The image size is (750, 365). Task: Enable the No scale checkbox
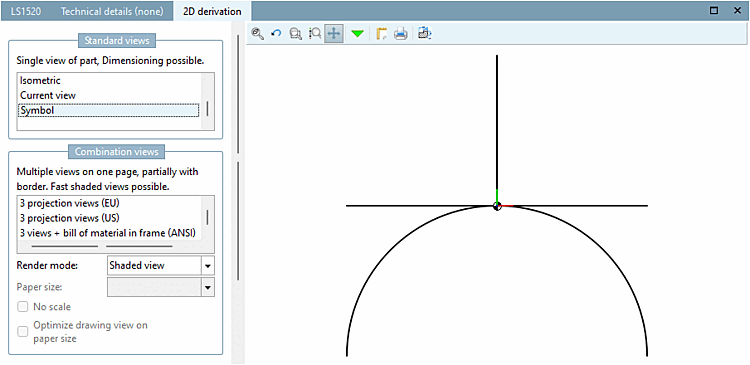point(22,307)
